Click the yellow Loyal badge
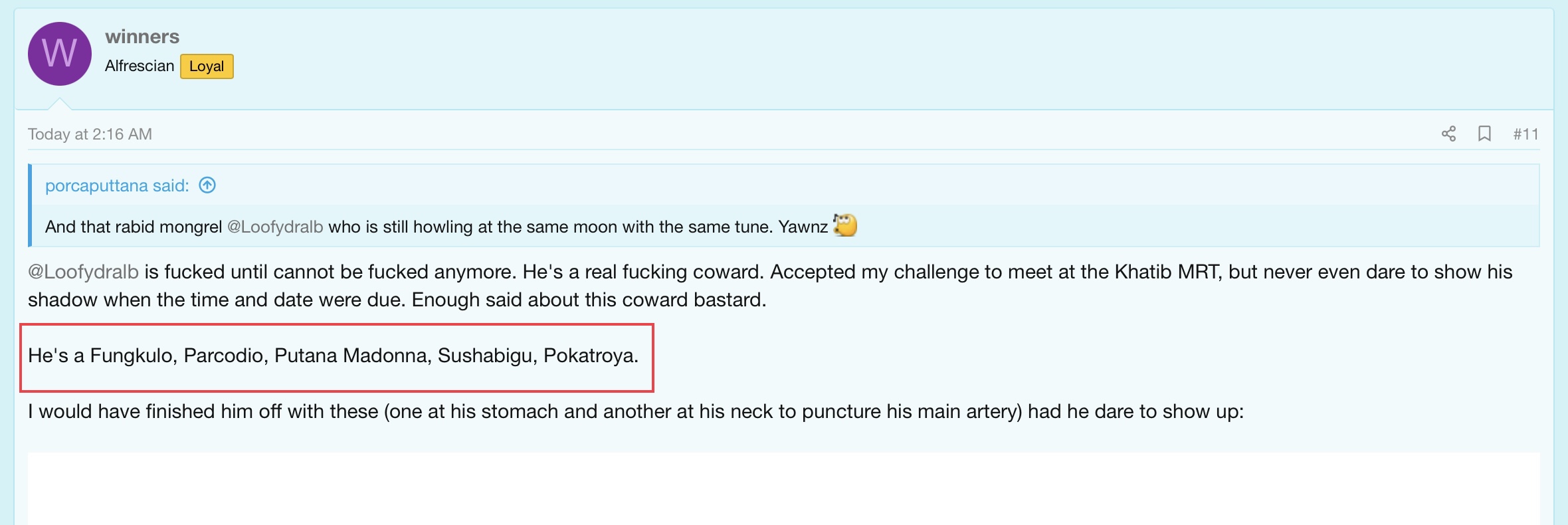 coord(207,66)
